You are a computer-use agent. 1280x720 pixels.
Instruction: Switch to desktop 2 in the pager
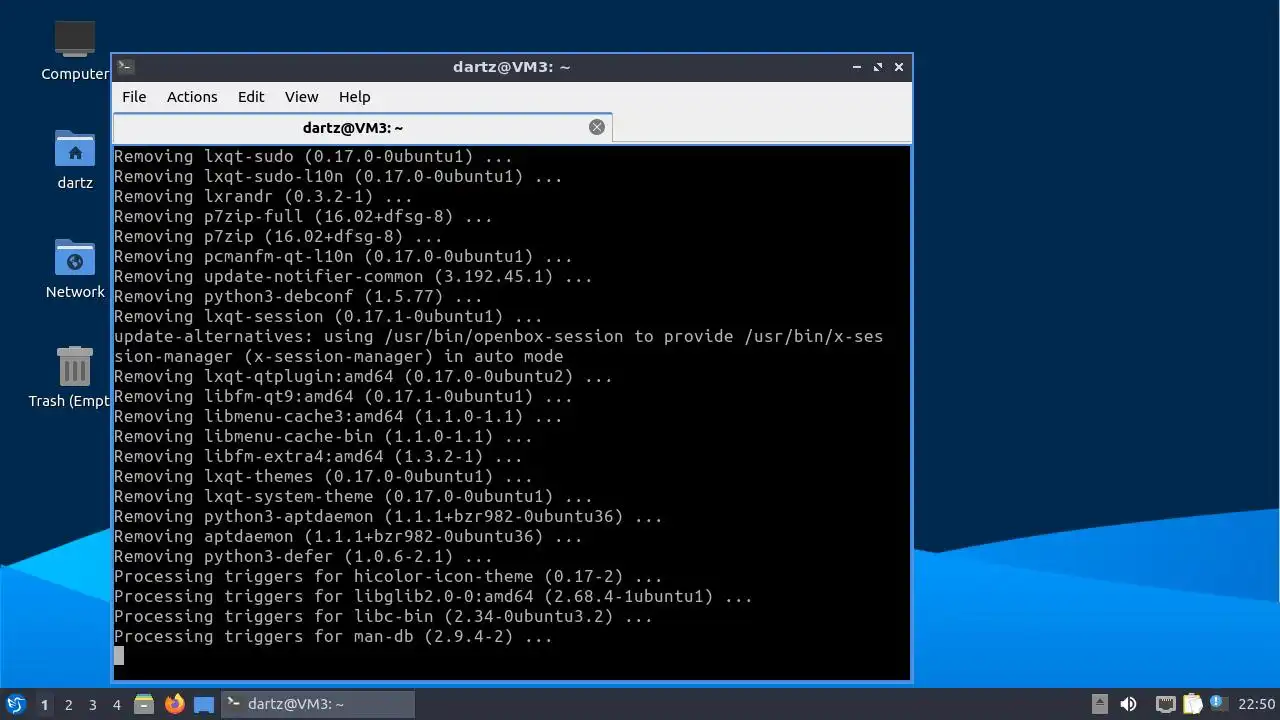click(68, 705)
